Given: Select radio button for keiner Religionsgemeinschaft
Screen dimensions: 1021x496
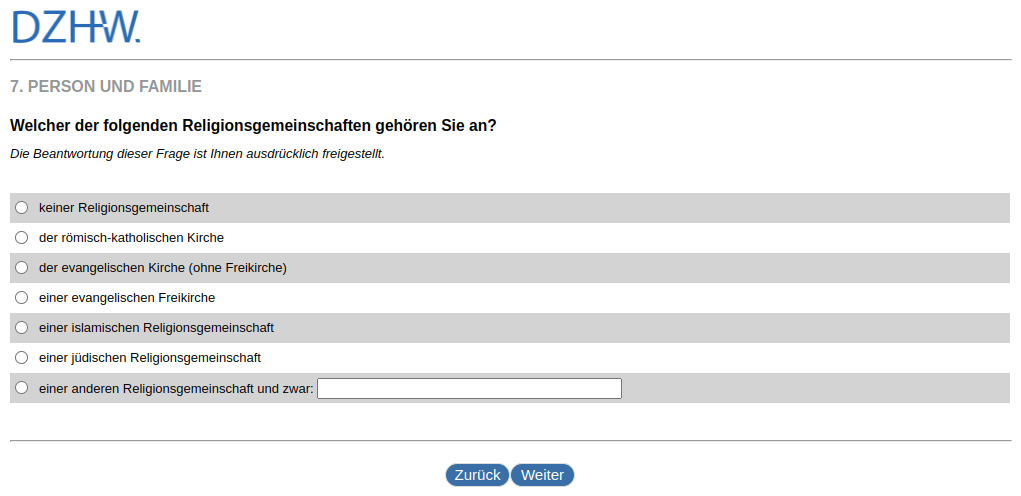Looking at the screenshot, I should pos(22,208).
